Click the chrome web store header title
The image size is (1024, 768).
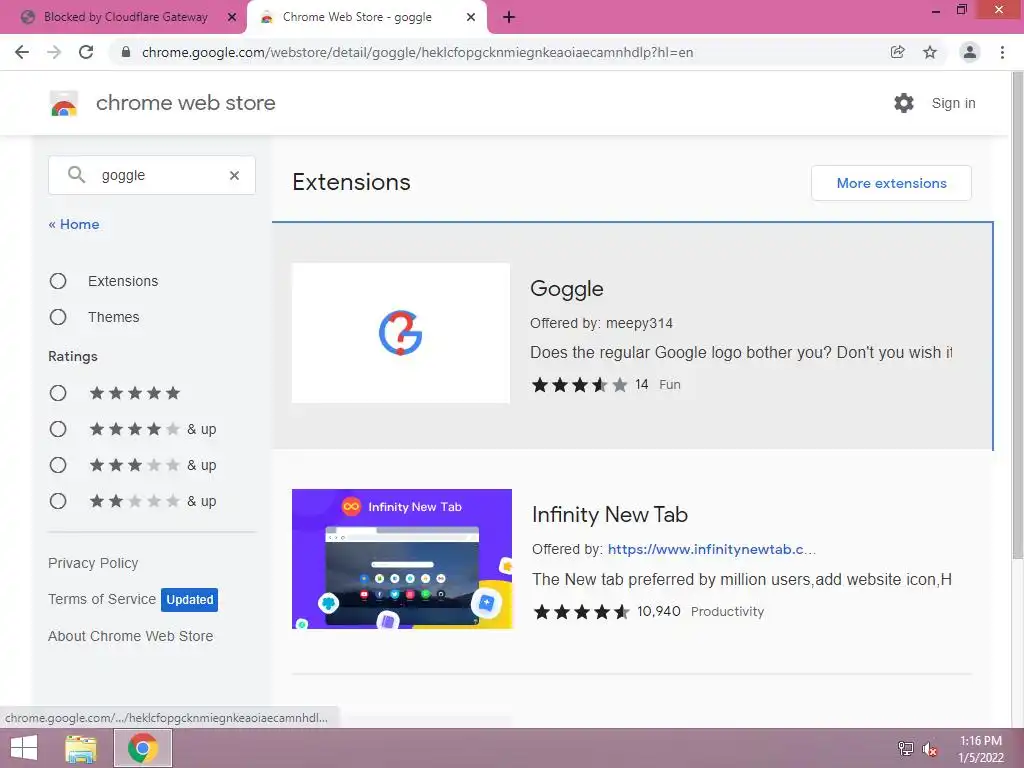coord(185,103)
